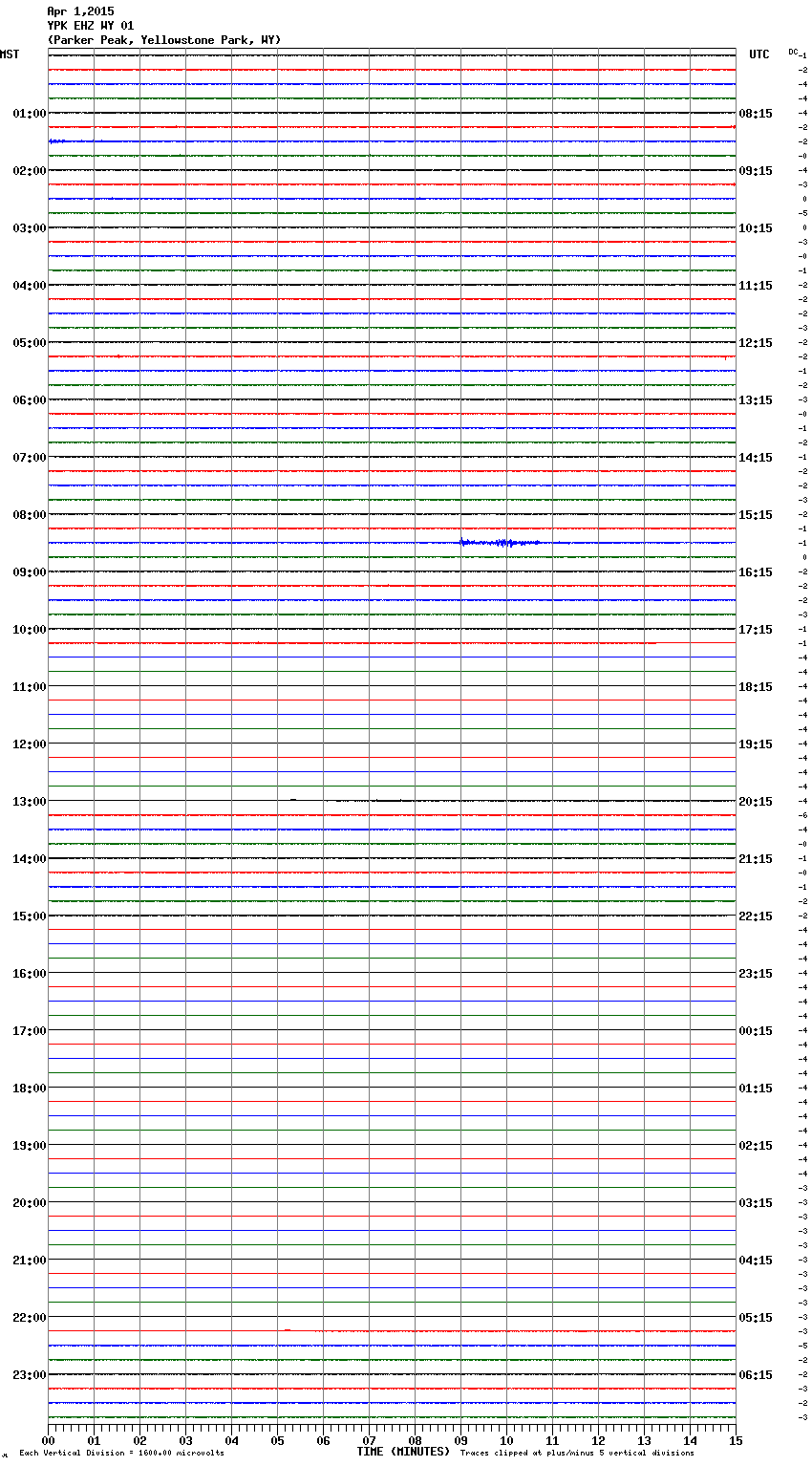This screenshot has width=812, height=1466.
Task: Click the "17:15" UTC time label
Action: tap(756, 630)
